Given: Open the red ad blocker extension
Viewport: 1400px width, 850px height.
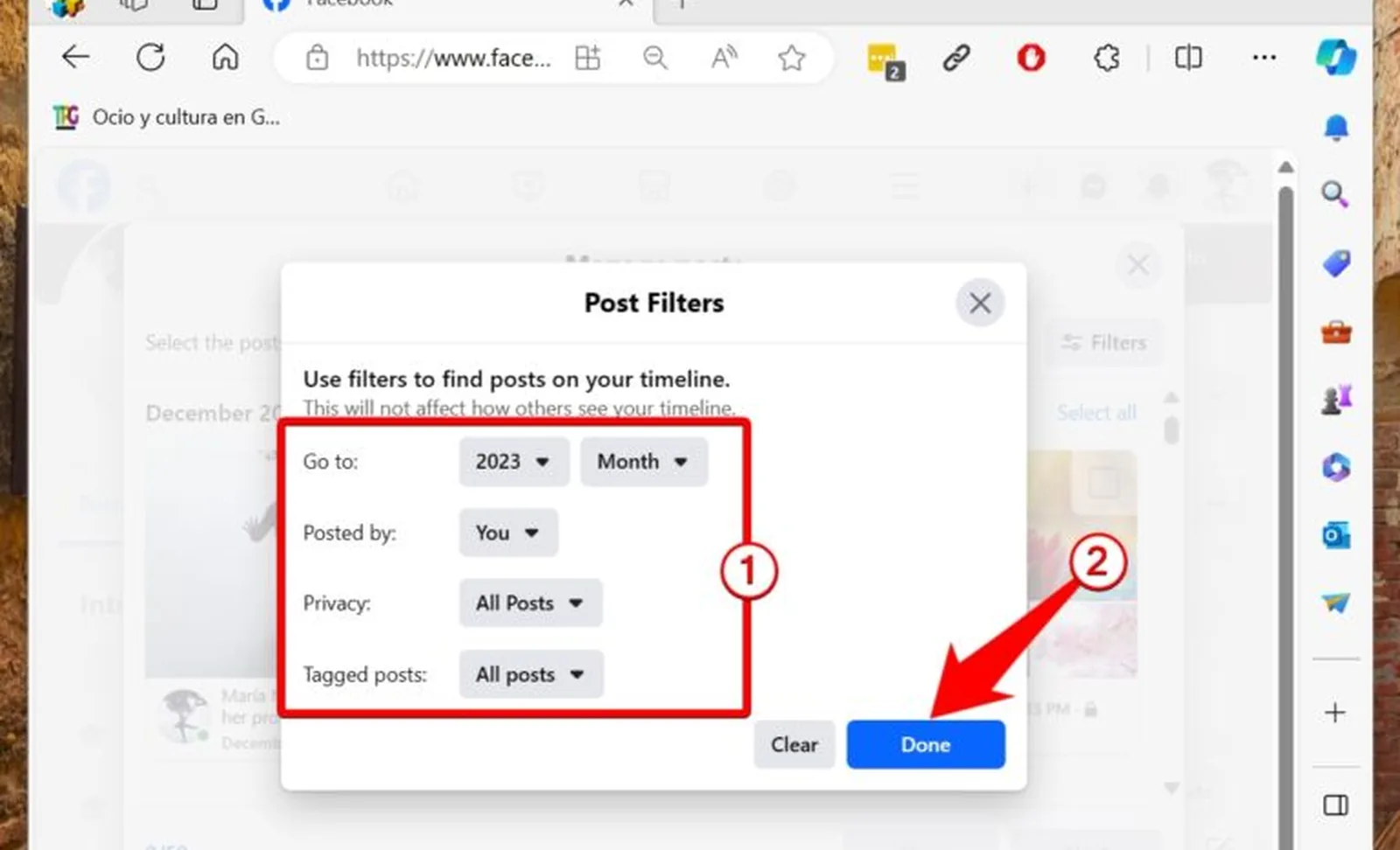Looking at the screenshot, I should coord(1031,59).
